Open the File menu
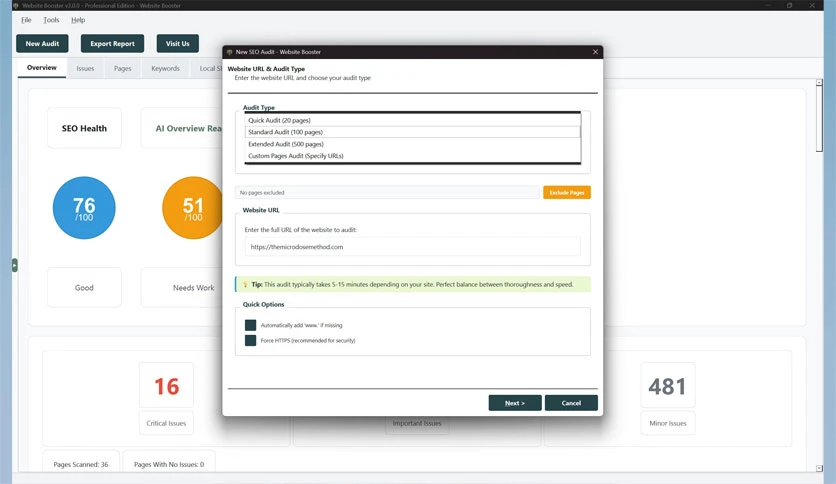 (x=26, y=20)
